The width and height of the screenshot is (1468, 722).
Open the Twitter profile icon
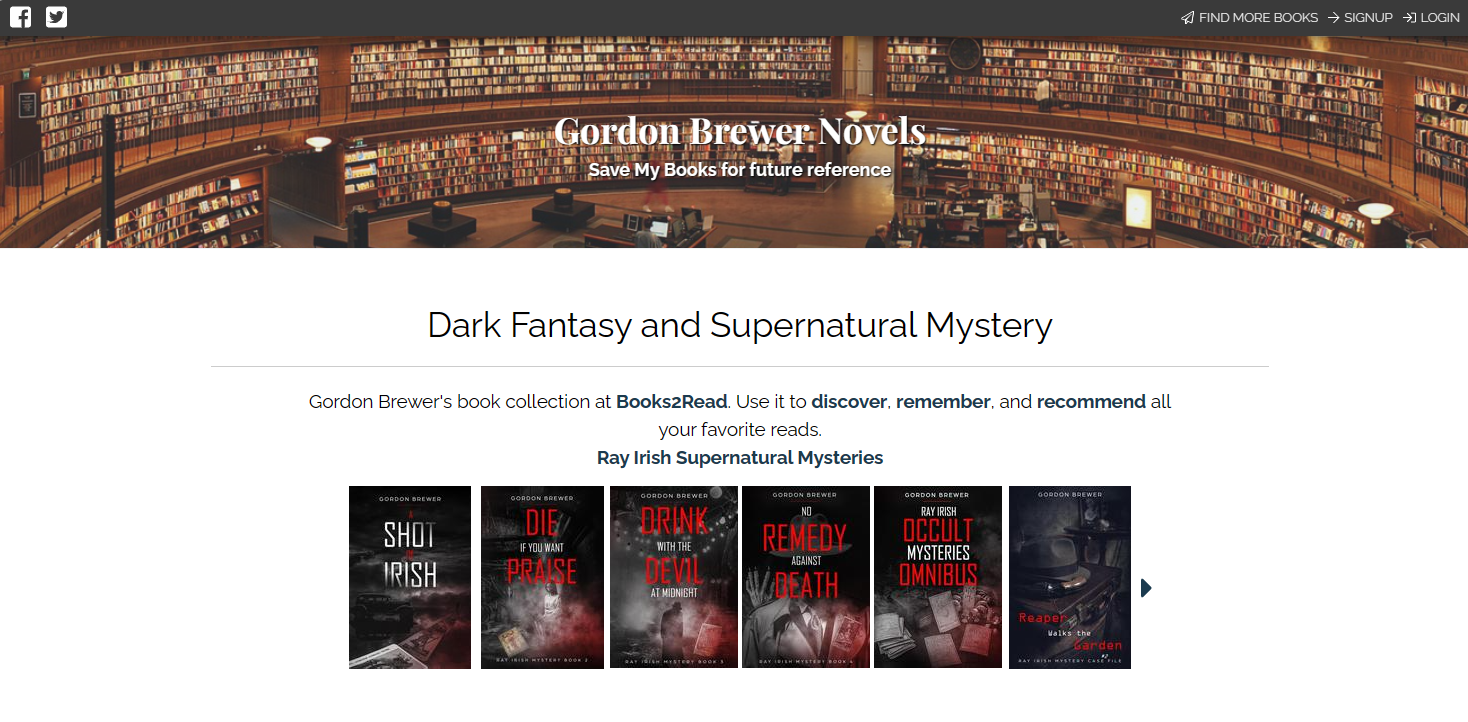pyautogui.click(x=57, y=17)
